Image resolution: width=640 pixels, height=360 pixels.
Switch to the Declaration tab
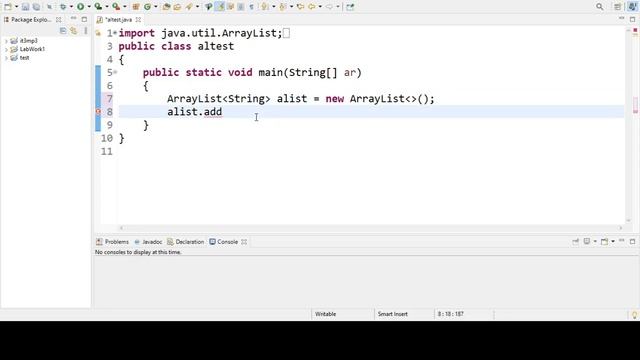[x=185, y=242]
